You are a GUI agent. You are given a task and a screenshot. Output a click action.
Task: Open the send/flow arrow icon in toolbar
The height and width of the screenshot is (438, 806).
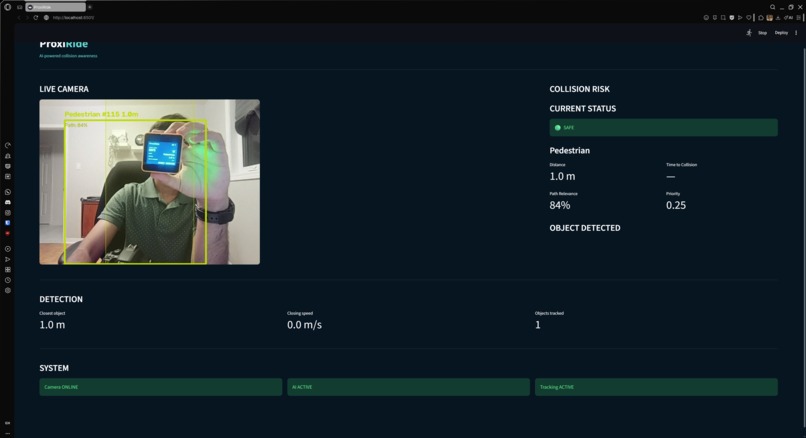[x=740, y=17]
